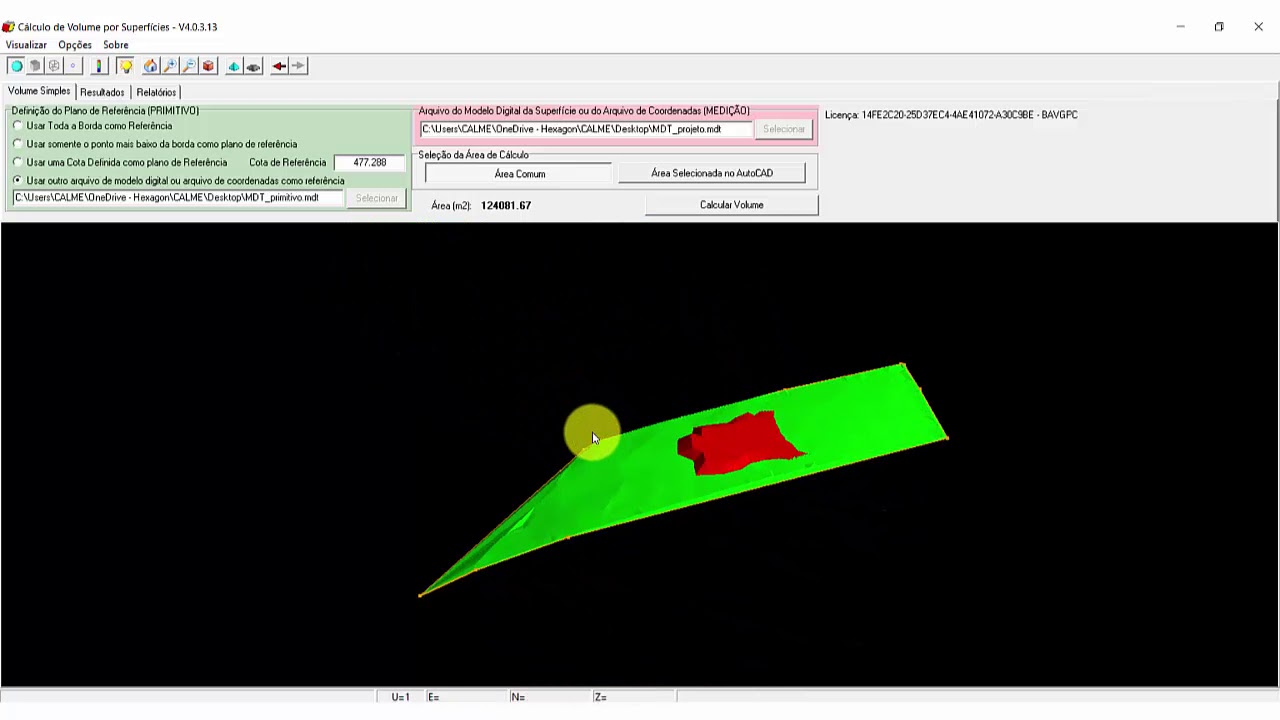Click the 'Área (m2):' label
The width and height of the screenshot is (1280, 720).
(x=451, y=205)
